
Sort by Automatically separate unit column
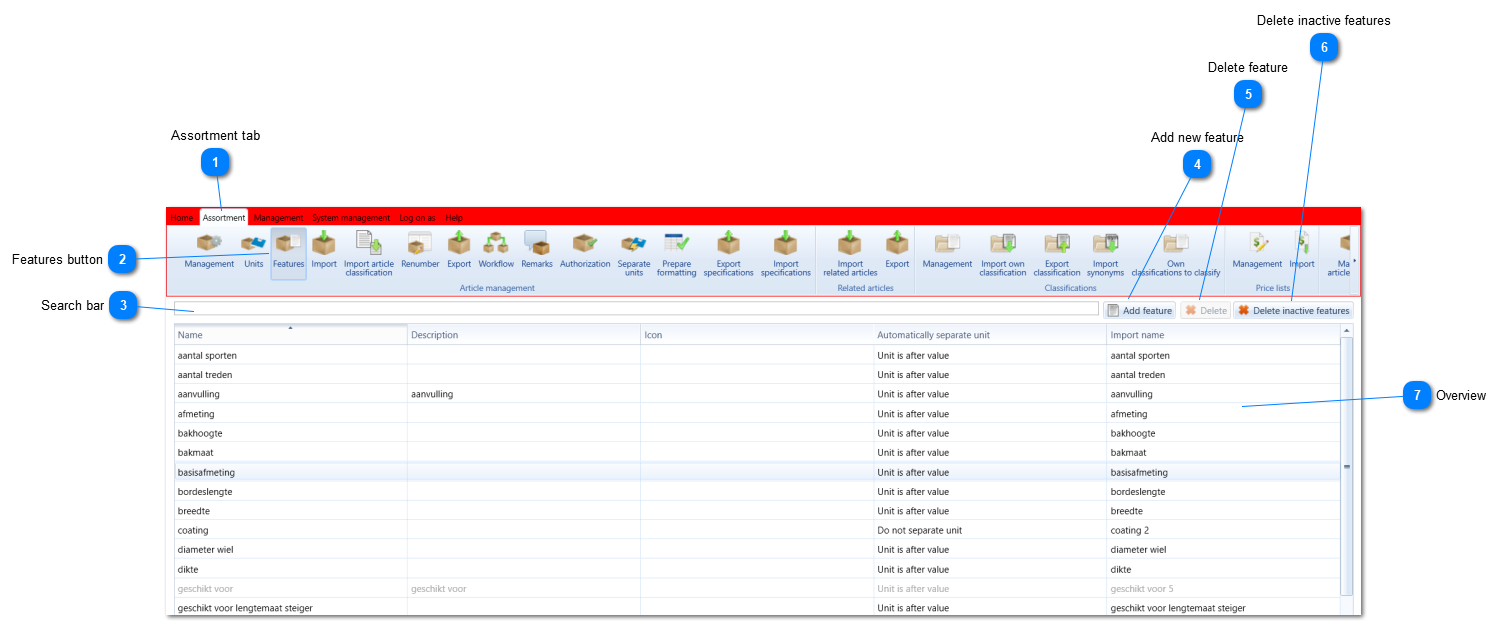point(990,335)
